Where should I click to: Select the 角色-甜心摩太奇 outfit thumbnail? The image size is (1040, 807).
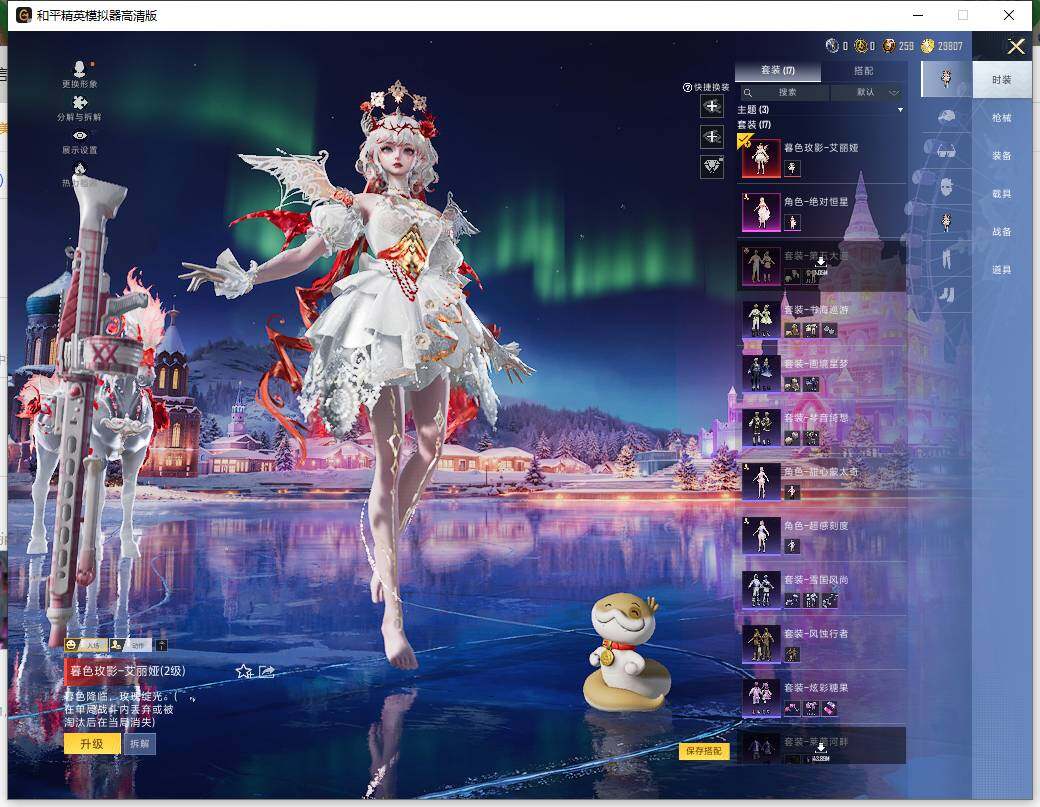(761, 481)
